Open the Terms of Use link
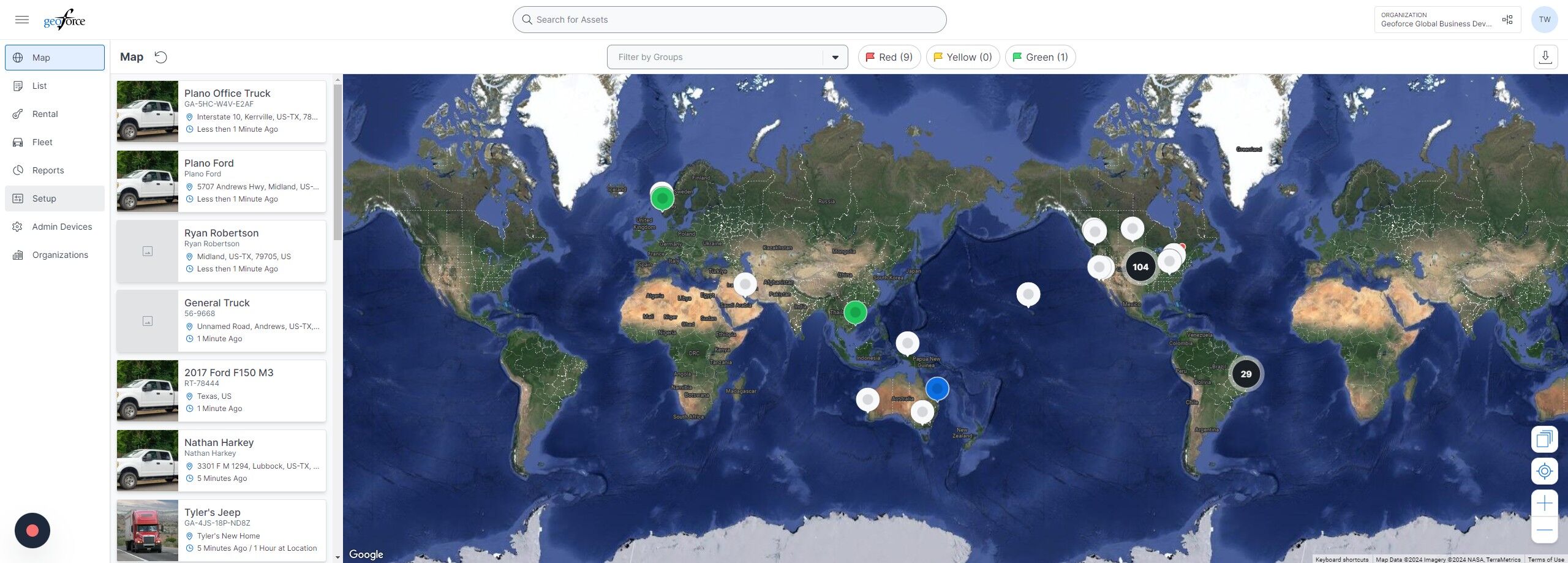 click(x=1545, y=559)
